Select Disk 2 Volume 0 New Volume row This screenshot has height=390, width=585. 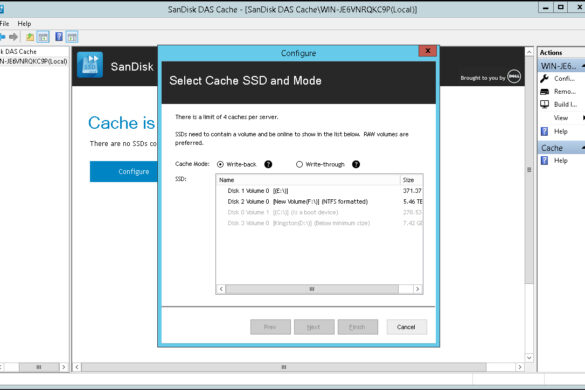319,202
